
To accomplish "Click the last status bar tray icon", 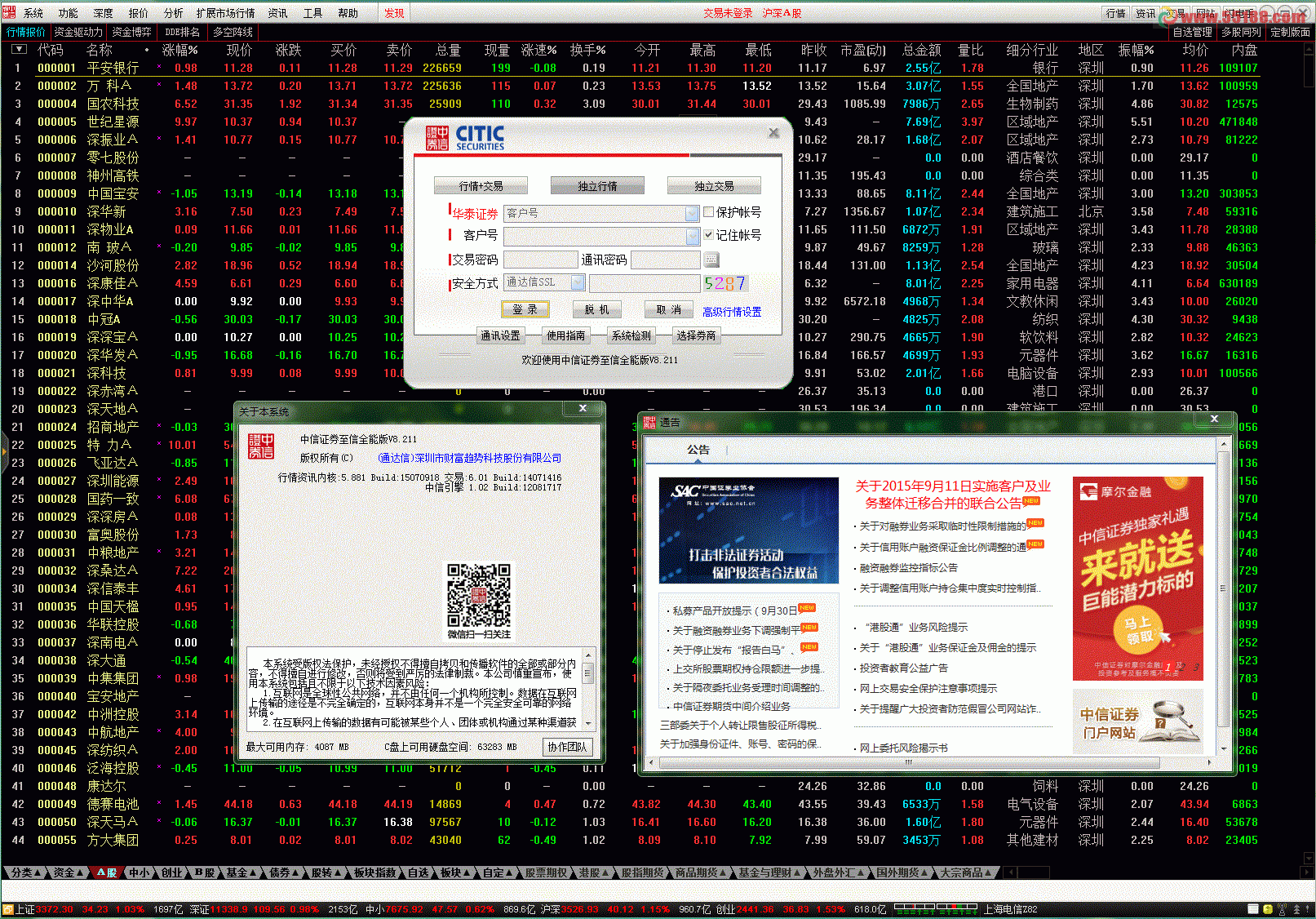I will click(1308, 909).
